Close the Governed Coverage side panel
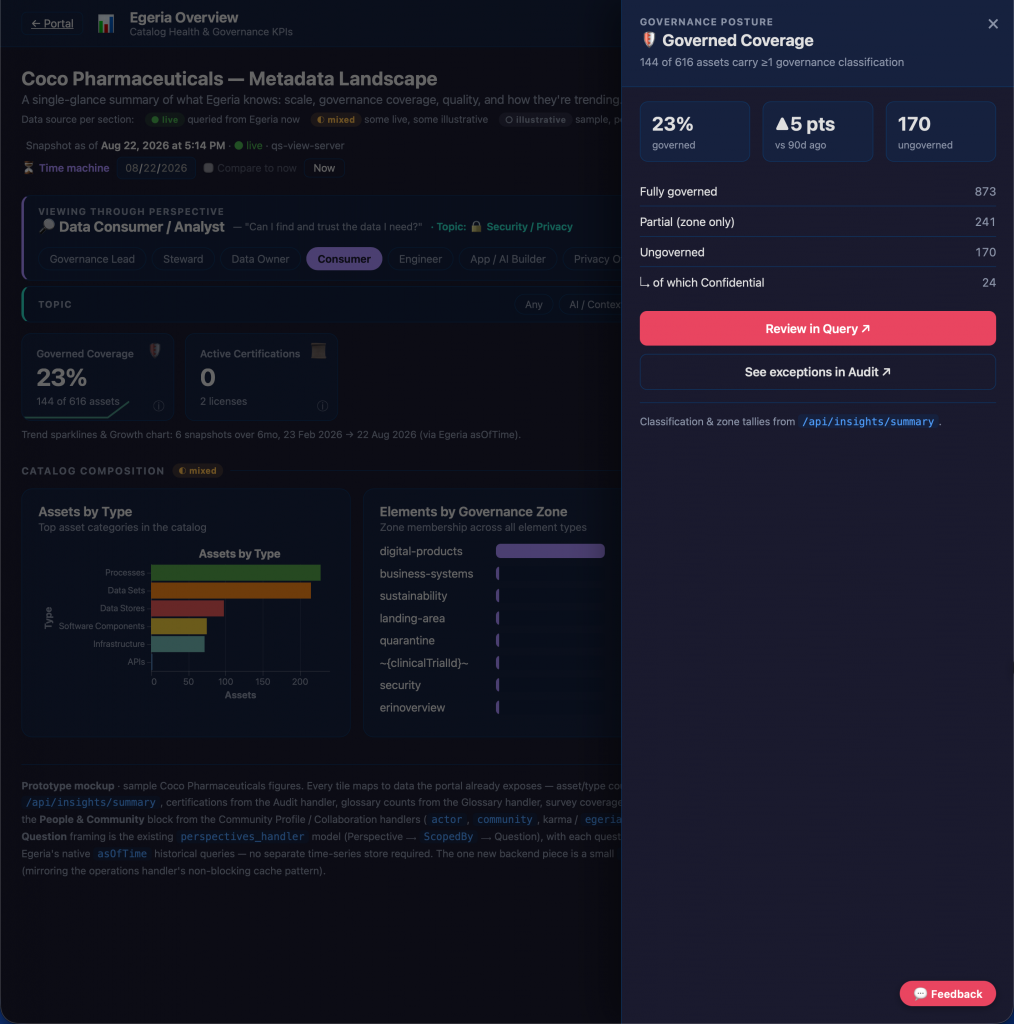The width and height of the screenshot is (1014, 1024). point(992,24)
